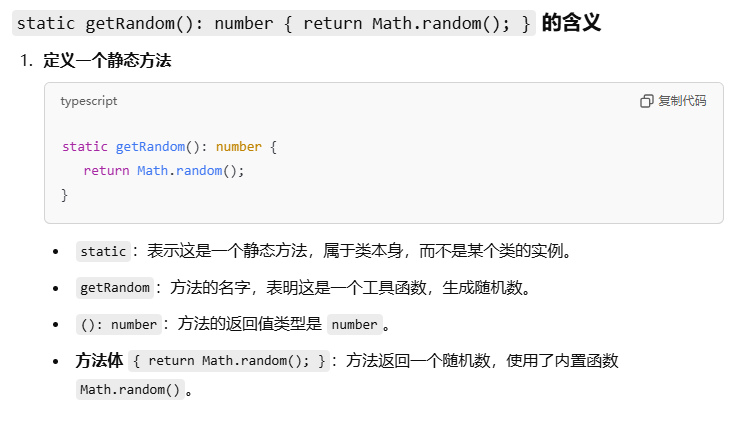This screenshot has height=423, width=740.
Task: Click blue getRandom in code block
Action: click(x=151, y=147)
